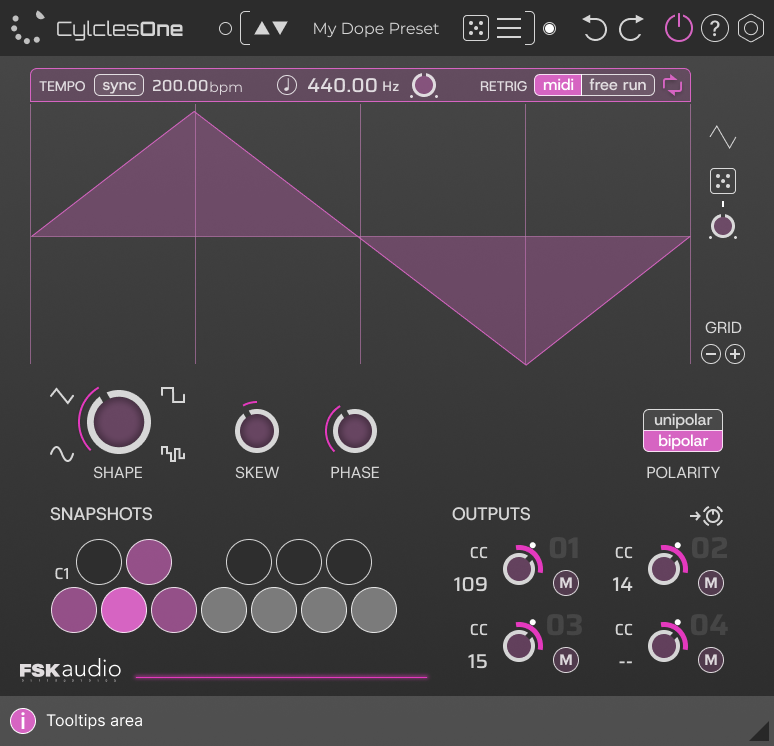Decrease grid with the minus button
Image resolution: width=774 pixels, height=746 pixels.
click(x=710, y=354)
